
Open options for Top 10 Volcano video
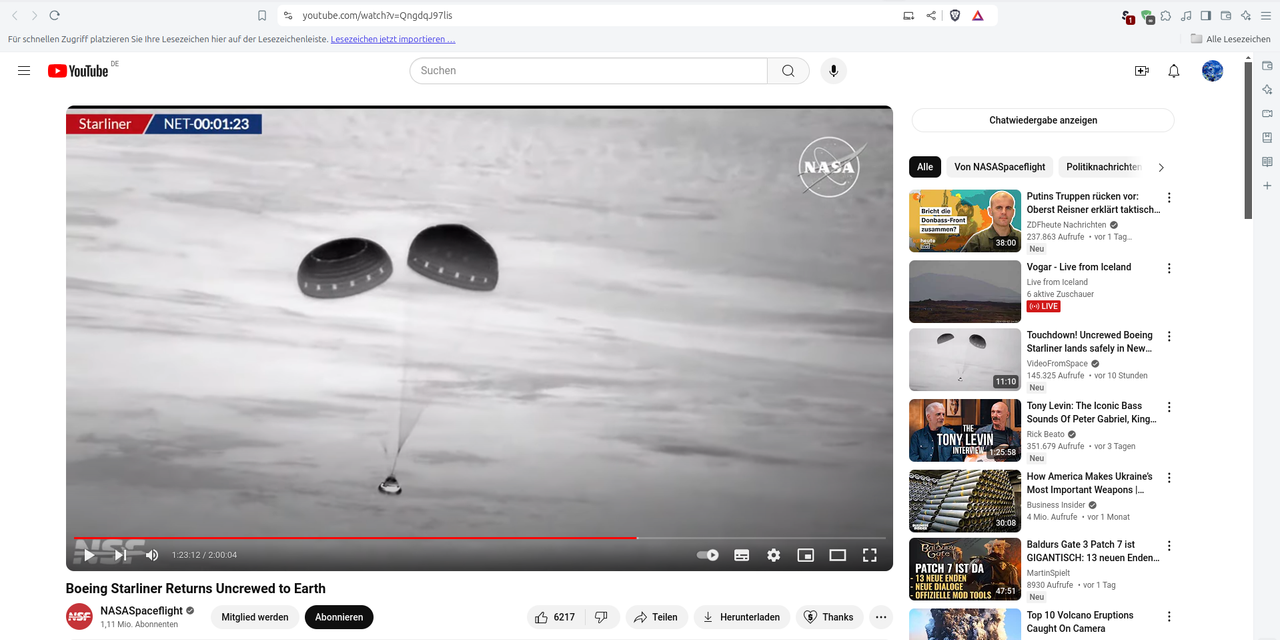pos(1169,617)
